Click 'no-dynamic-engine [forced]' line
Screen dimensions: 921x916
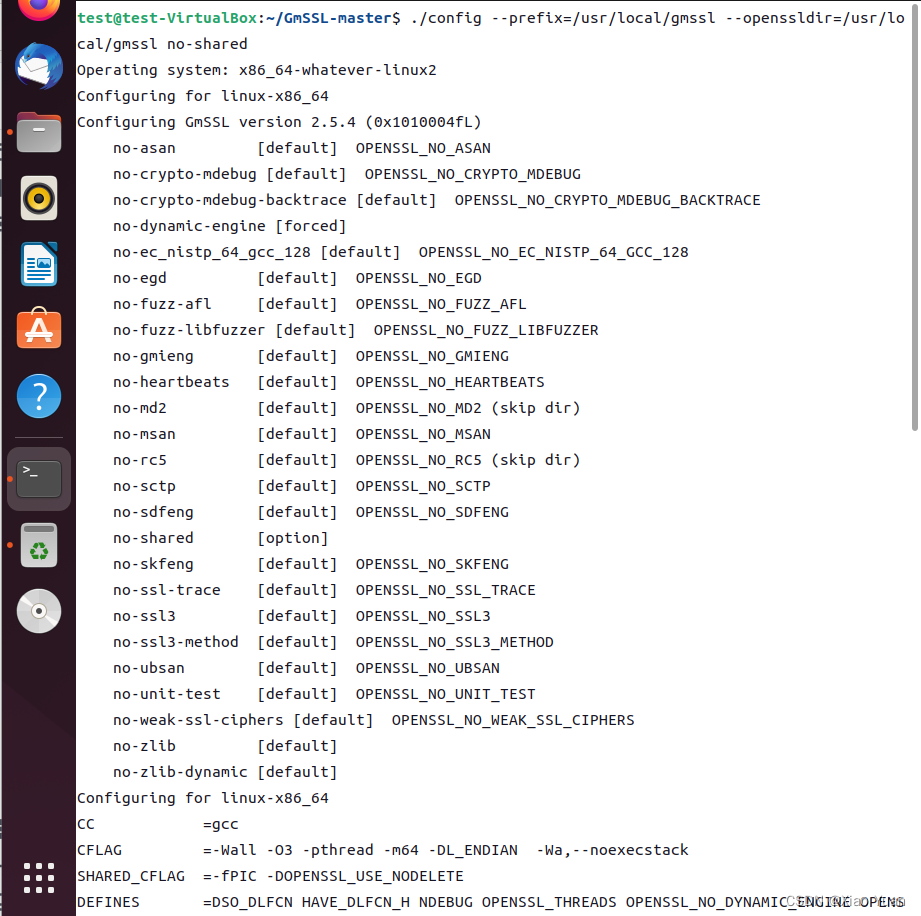[230, 226]
